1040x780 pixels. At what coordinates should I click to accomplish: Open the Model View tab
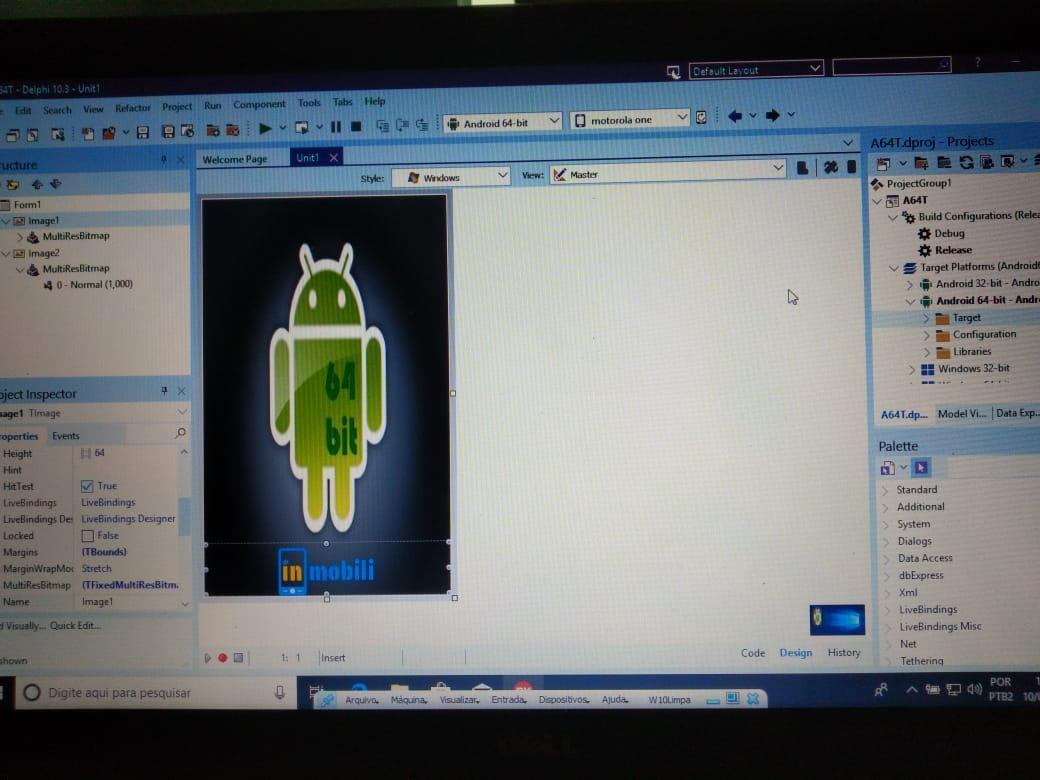[962, 413]
